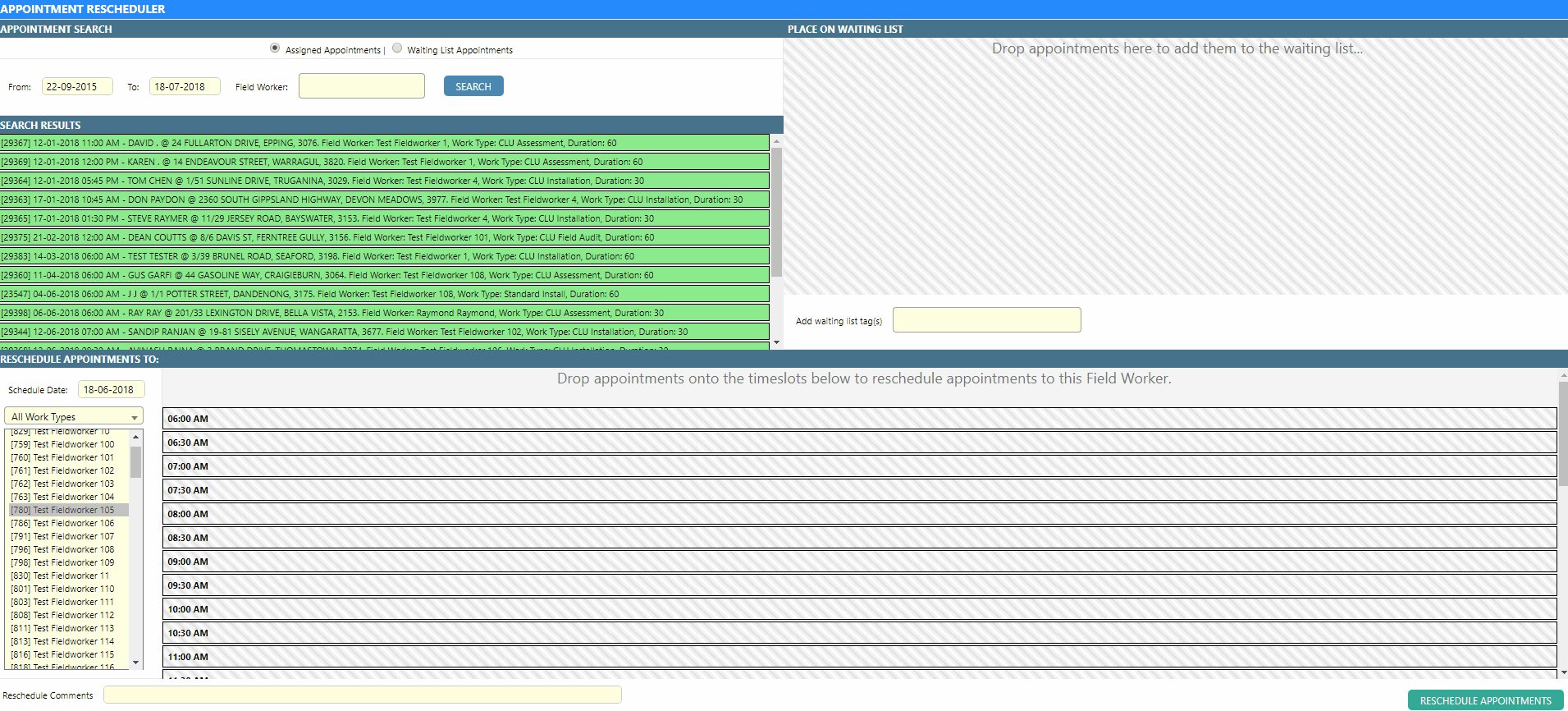
Task: Click the field worker list scroll up arrow
Action: (x=136, y=437)
